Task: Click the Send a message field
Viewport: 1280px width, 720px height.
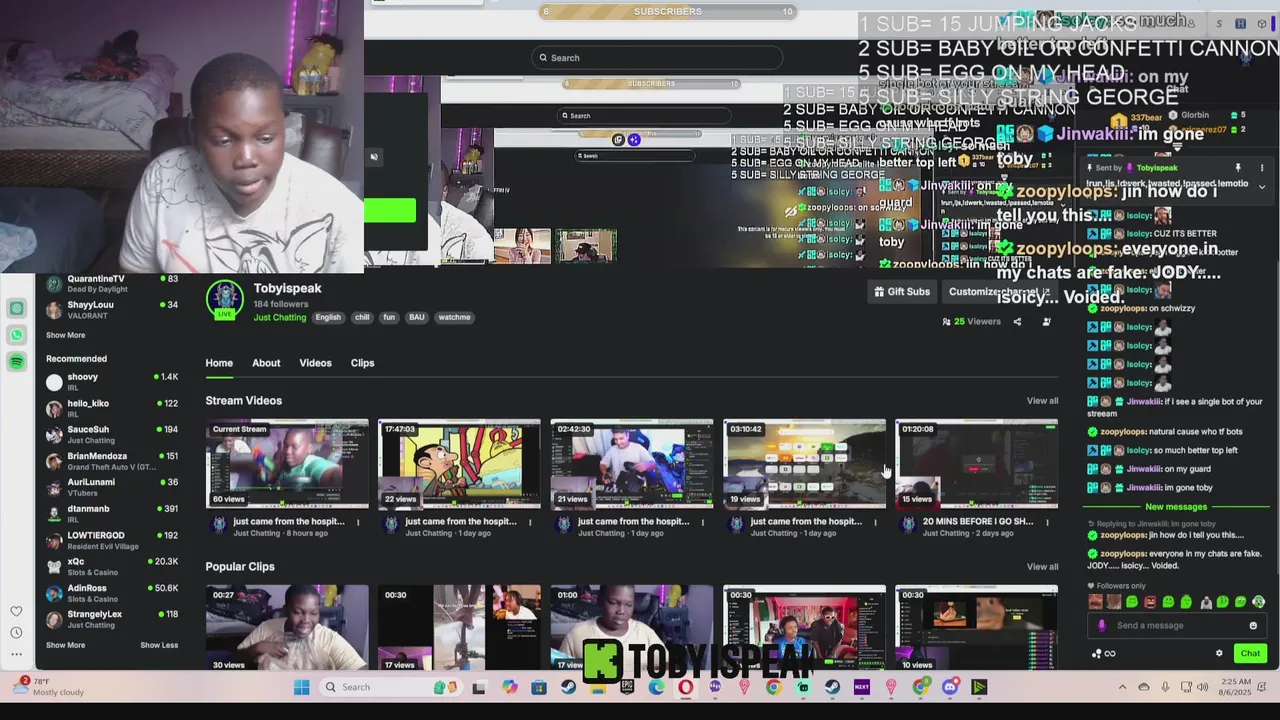Action: coord(1178,626)
